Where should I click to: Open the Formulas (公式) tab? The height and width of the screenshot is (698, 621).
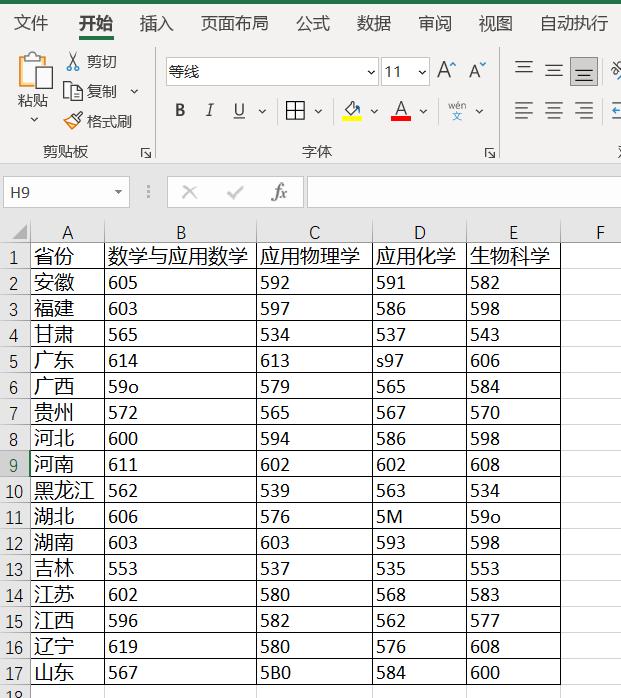pos(313,23)
